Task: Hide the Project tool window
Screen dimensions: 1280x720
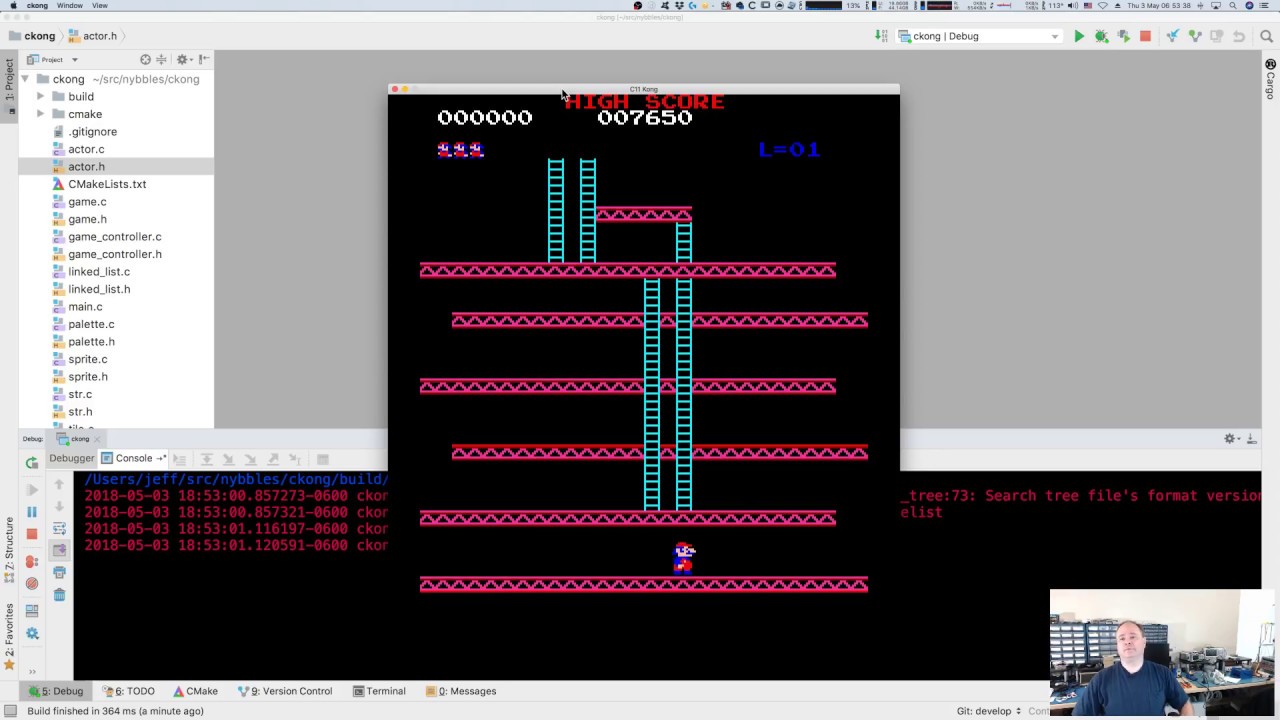Action: (x=204, y=60)
